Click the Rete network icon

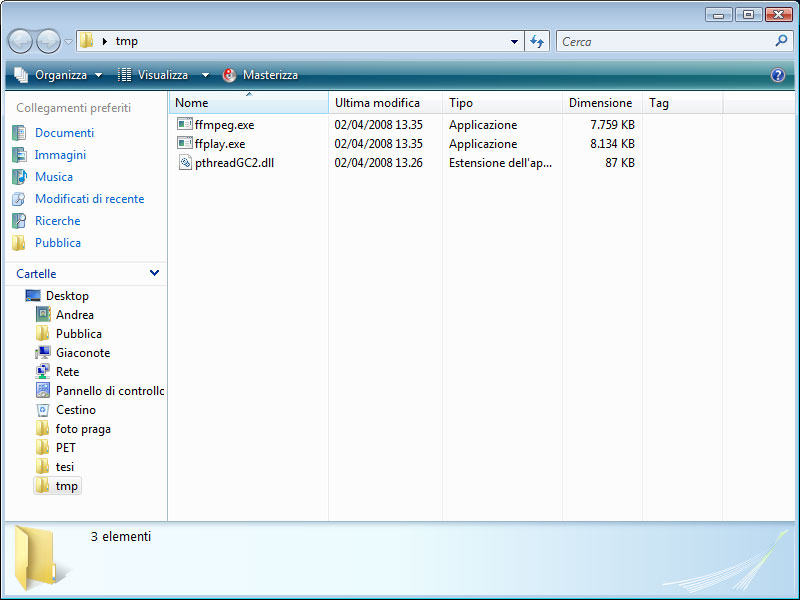click(x=43, y=371)
